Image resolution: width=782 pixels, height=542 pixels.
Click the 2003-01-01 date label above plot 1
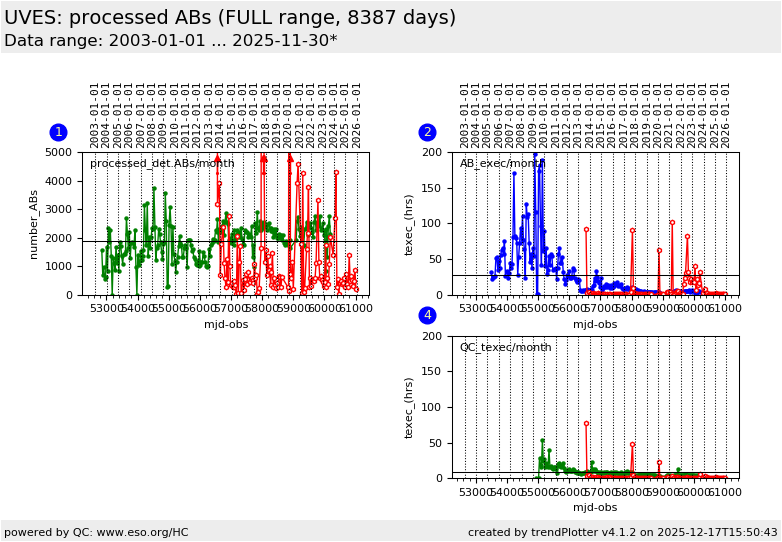95,115
